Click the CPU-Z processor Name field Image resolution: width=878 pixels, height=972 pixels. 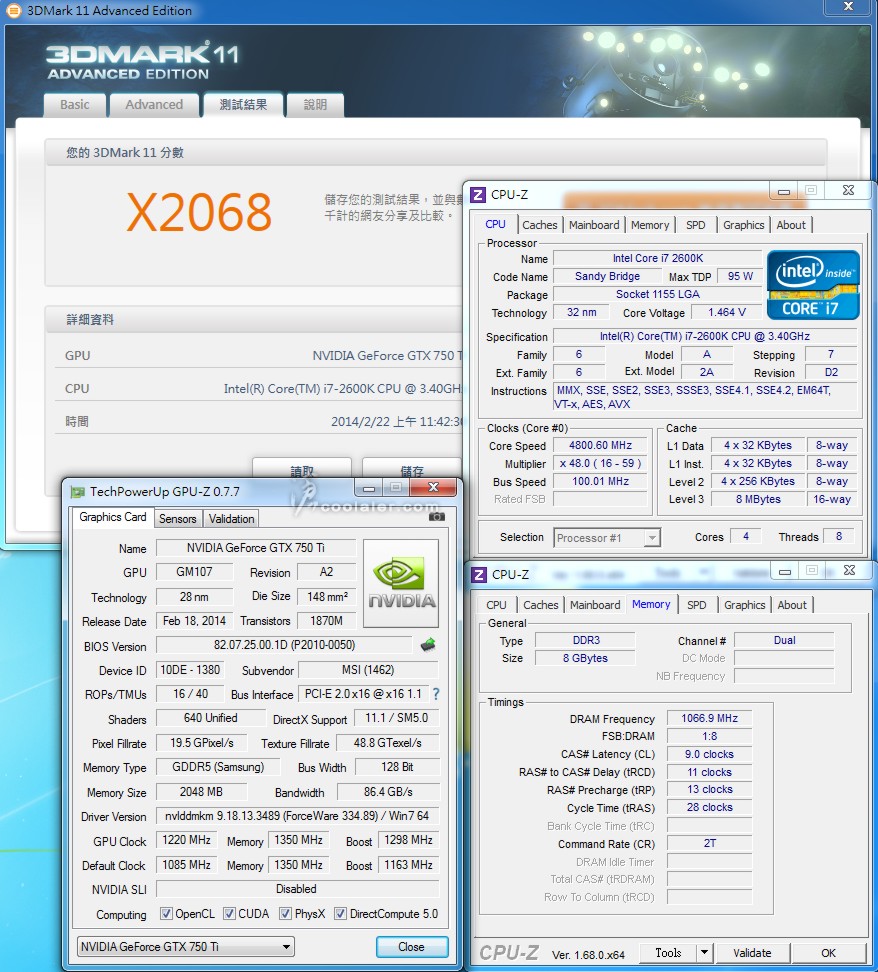click(x=657, y=258)
